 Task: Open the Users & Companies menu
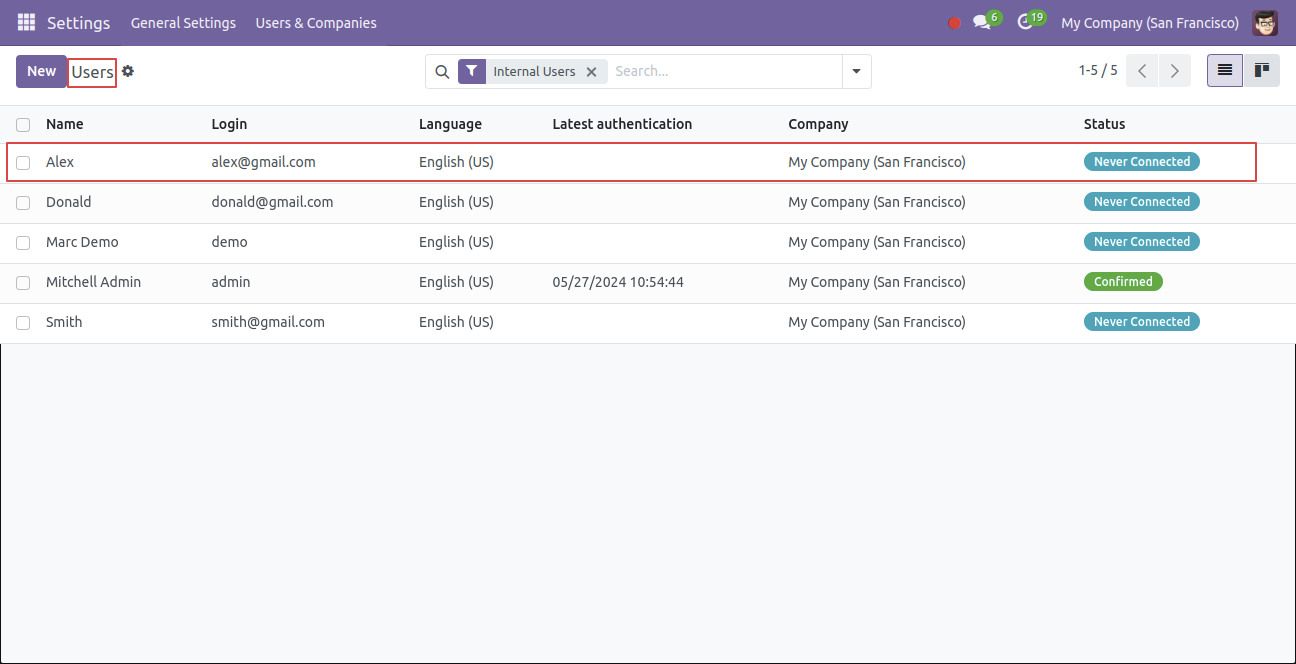coord(316,23)
